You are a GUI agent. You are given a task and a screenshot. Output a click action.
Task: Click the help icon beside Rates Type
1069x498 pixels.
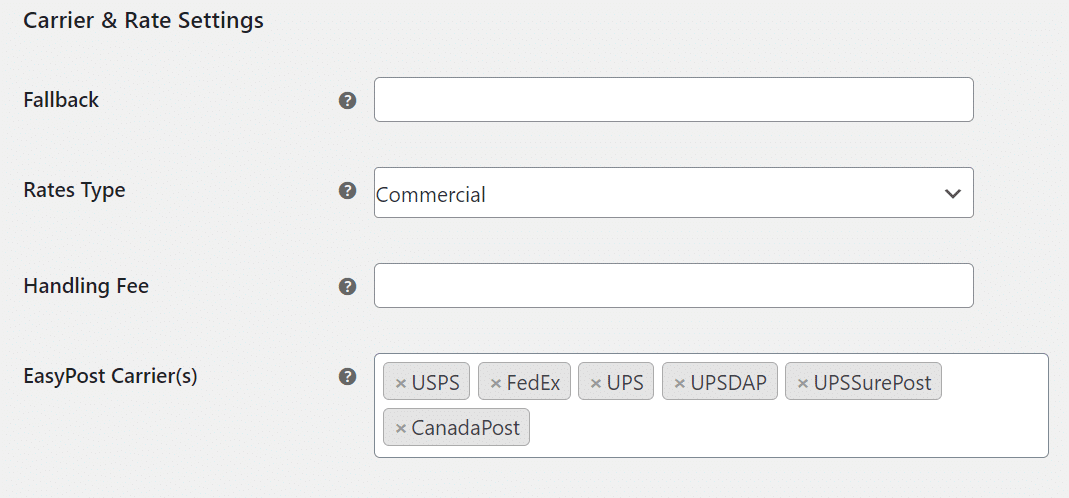[347, 190]
